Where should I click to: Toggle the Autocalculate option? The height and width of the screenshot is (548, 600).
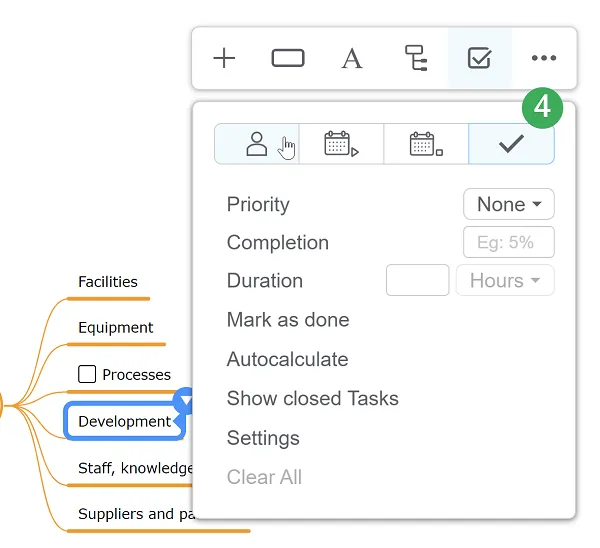[x=287, y=359]
